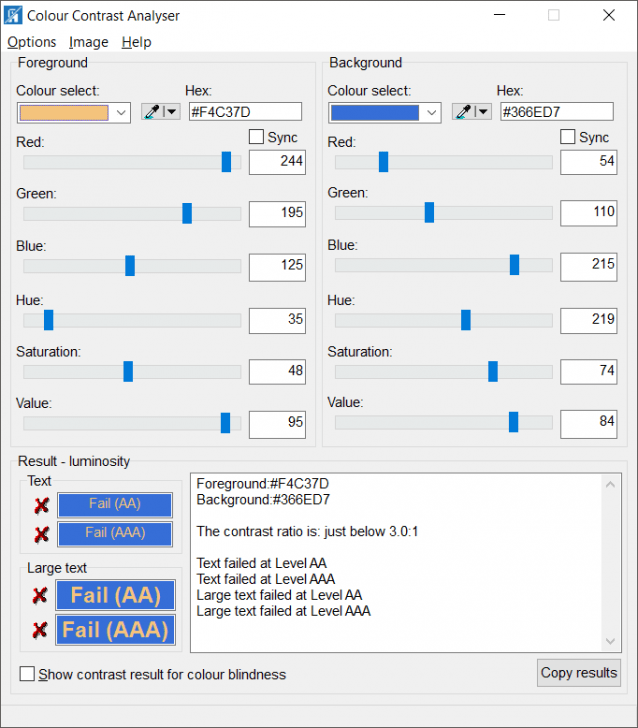Click the Colour Contrast Analyser title bar icon
Viewport: 638px width, 728px height.
click(x=13, y=15)
